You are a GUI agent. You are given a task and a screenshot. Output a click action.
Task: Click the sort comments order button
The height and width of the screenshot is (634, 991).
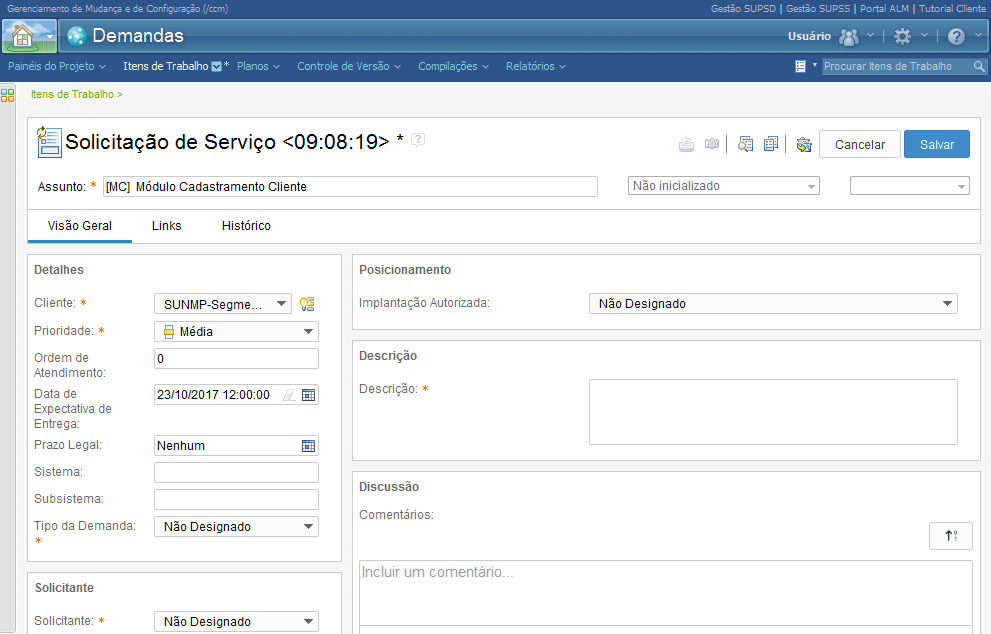951,536
